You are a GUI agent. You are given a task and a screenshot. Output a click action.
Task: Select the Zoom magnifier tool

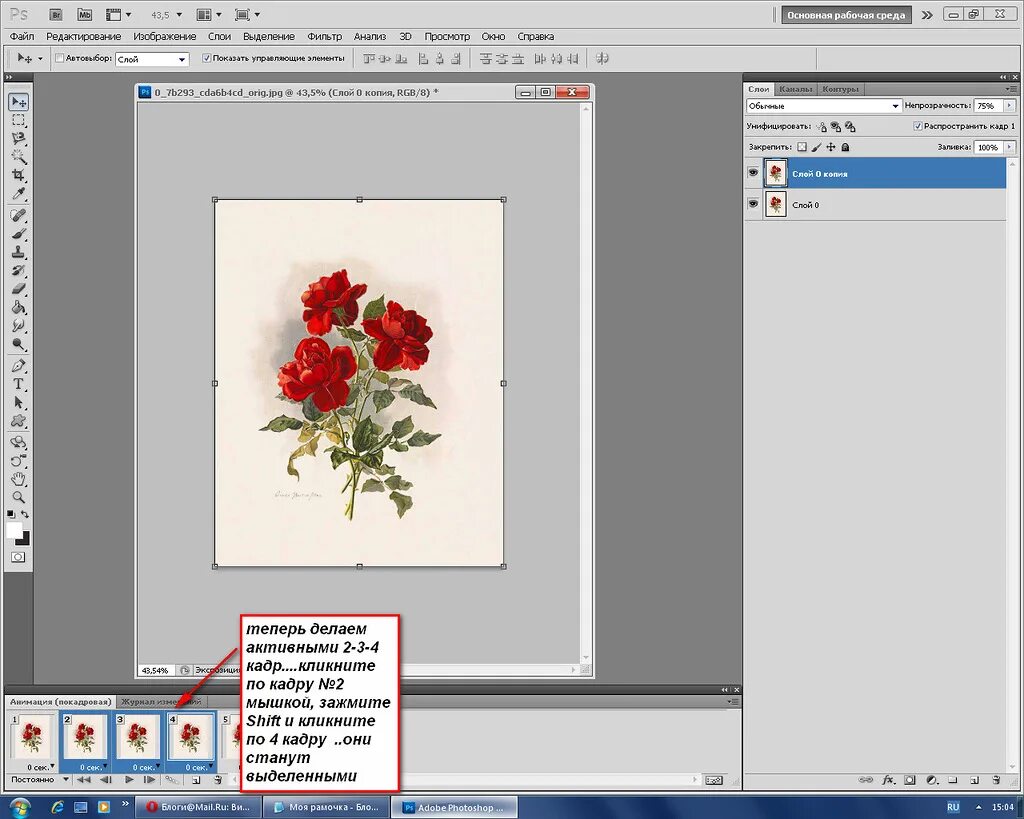click(18, 498)
